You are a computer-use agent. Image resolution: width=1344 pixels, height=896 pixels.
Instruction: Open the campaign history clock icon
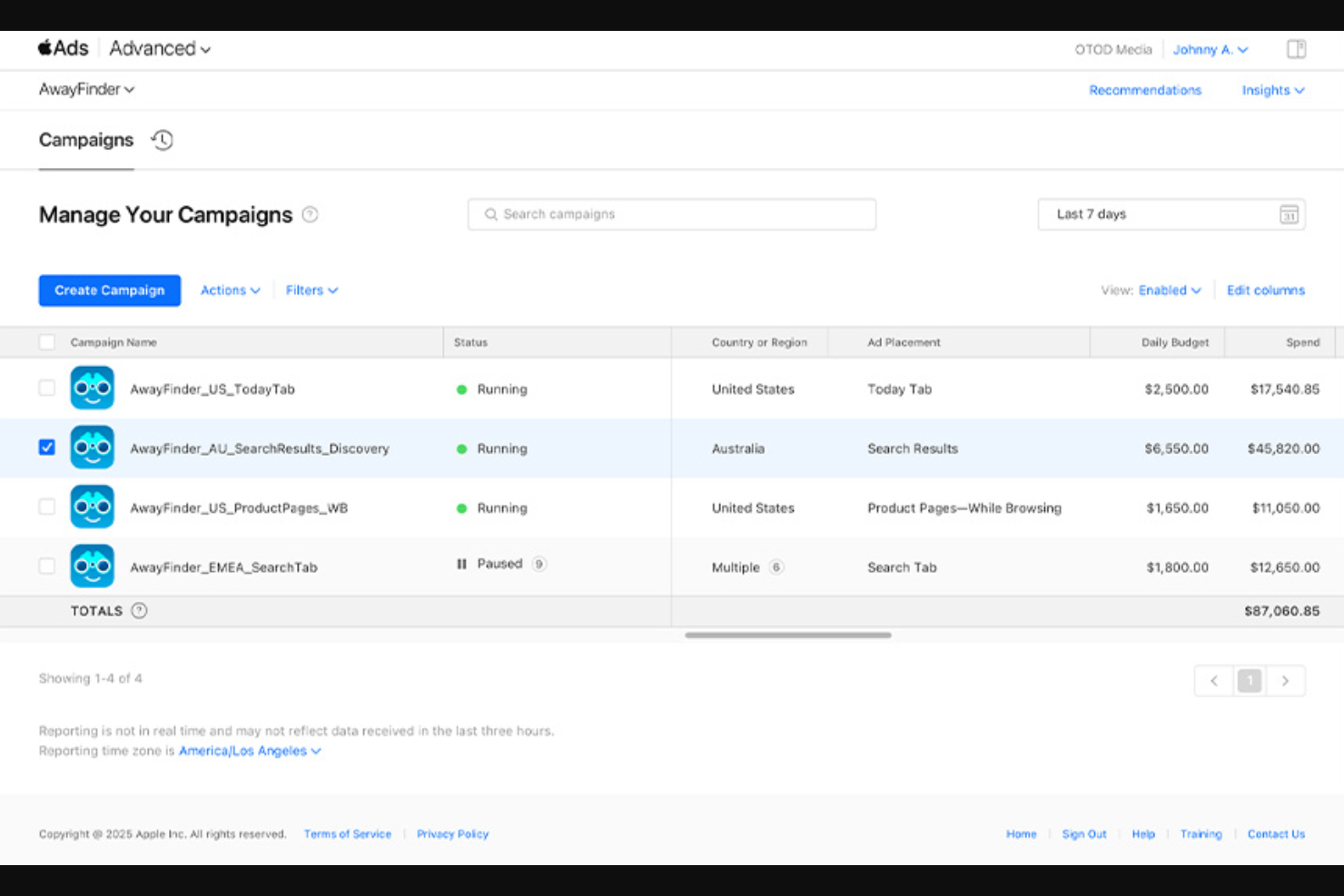click(x=162, y=140)
